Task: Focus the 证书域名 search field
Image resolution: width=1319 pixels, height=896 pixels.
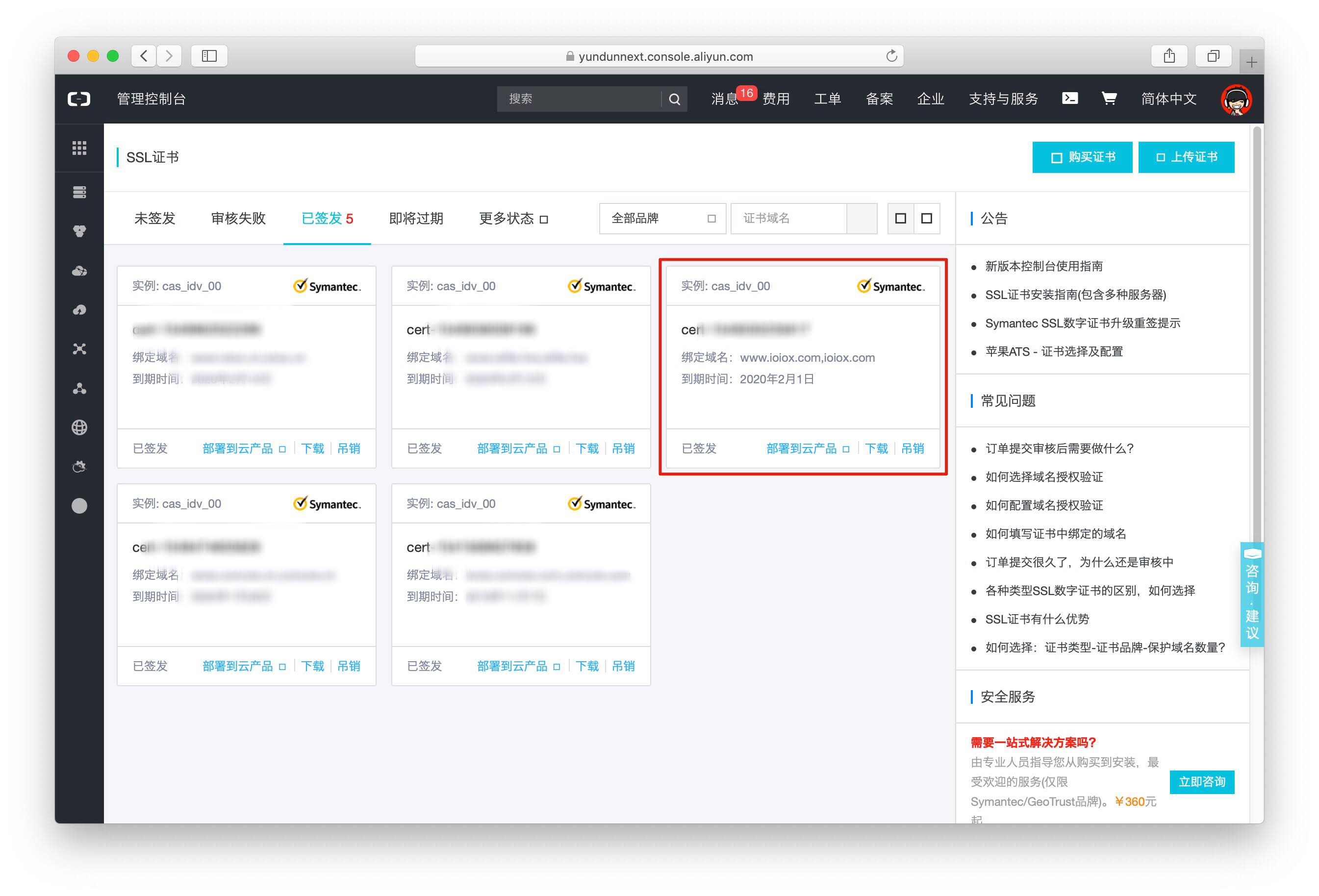Action: [x=788, y=219]
